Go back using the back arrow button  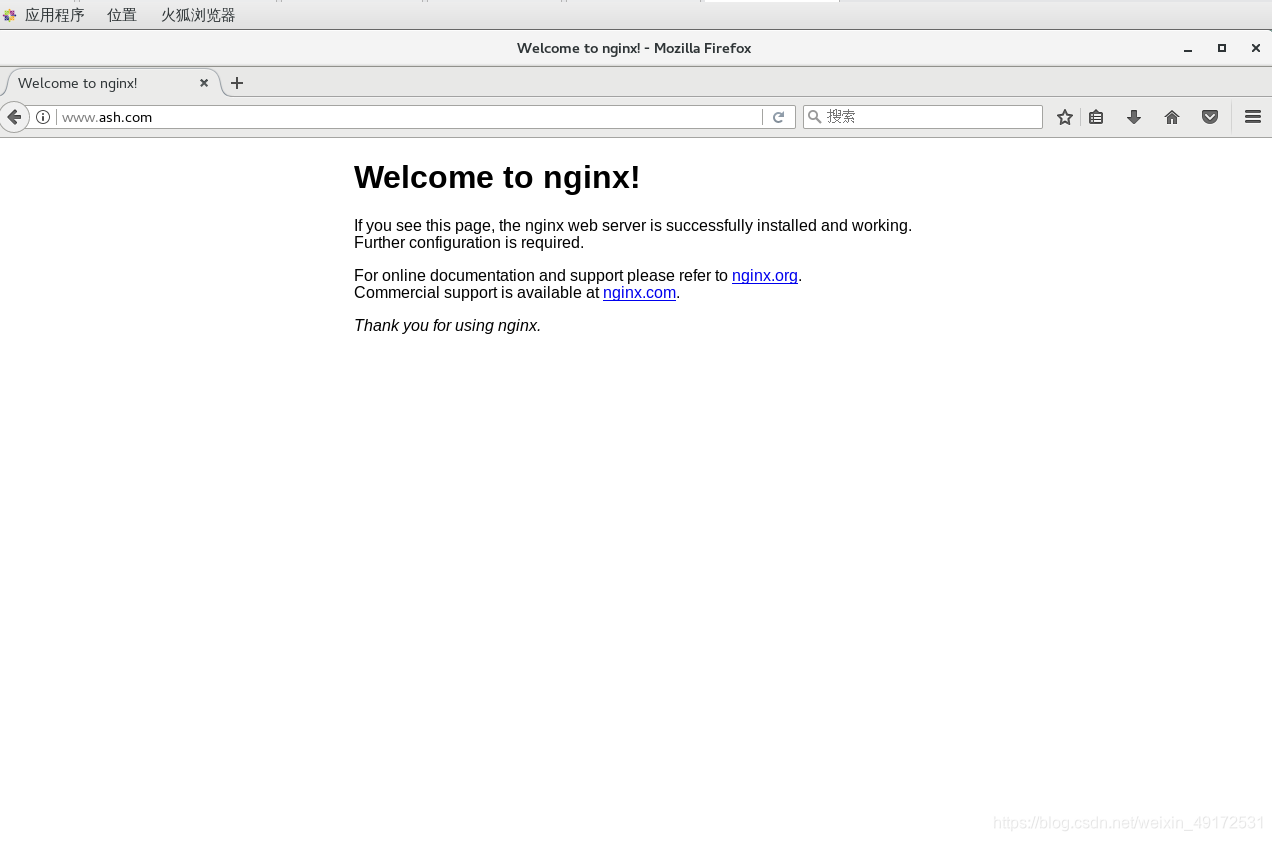[14, 117]
